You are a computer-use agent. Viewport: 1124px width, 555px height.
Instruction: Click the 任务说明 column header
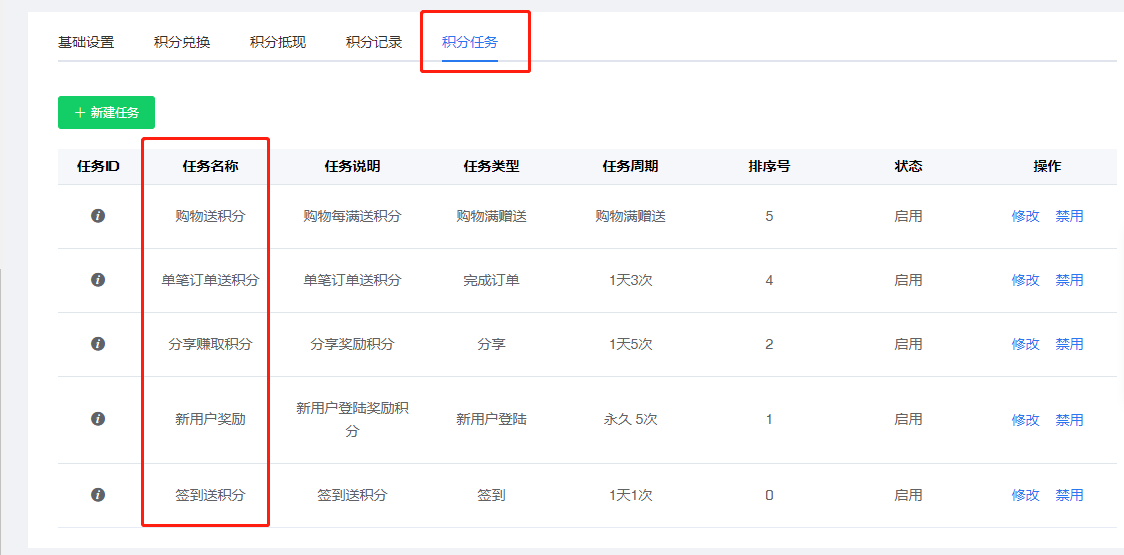(x=352, y=166)
